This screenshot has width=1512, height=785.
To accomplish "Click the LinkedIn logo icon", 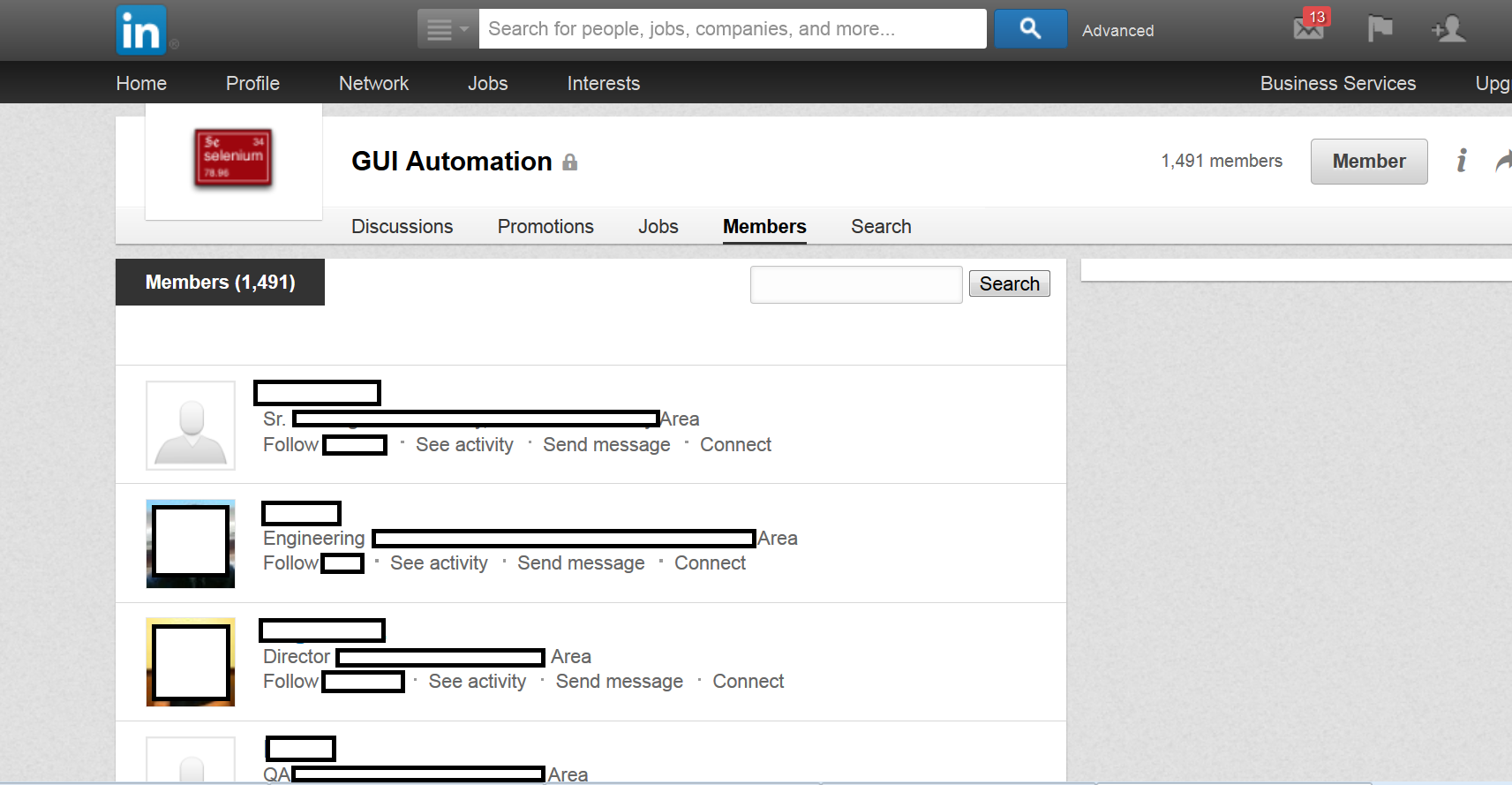I will coord(141,30).
